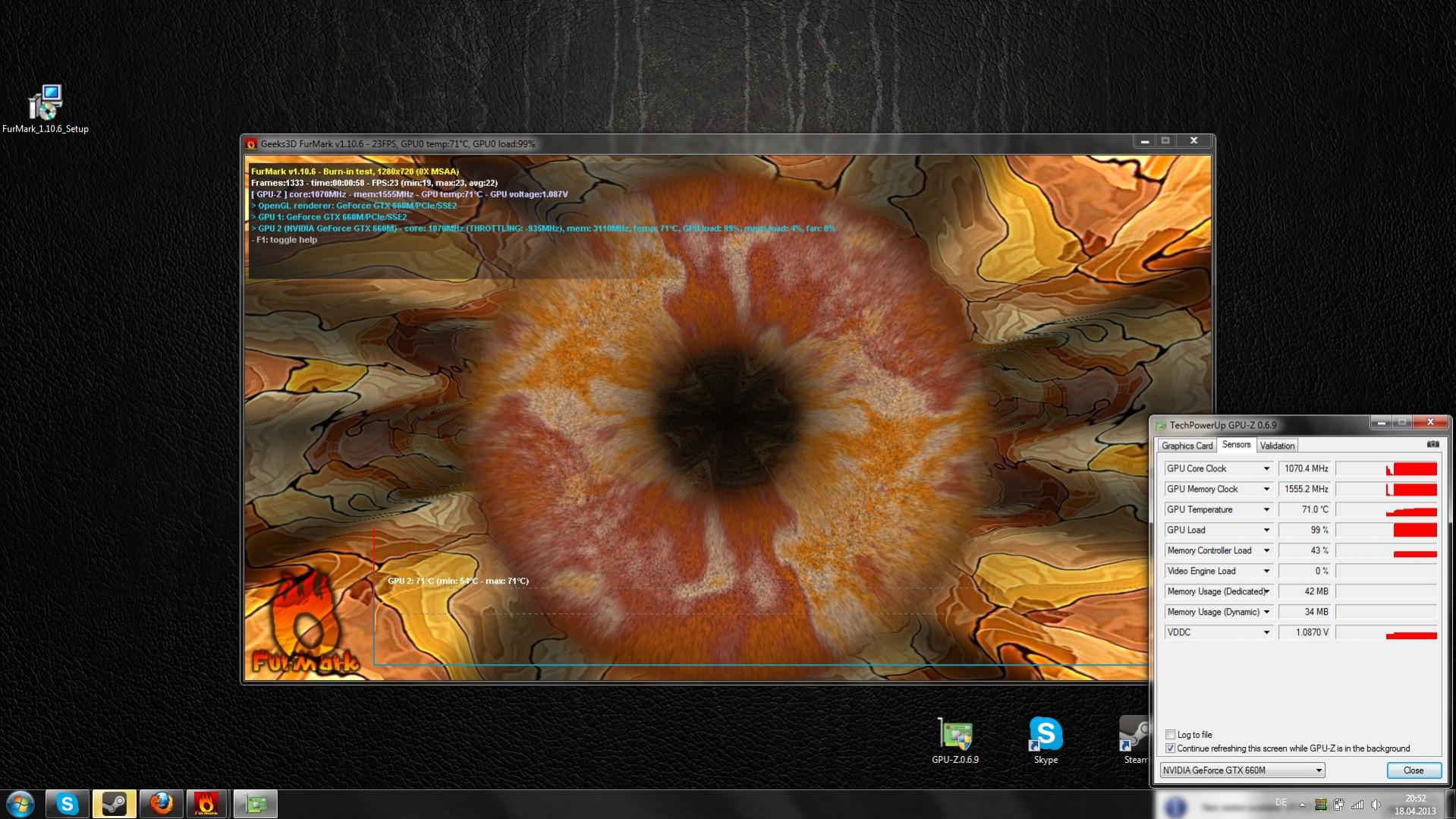
Task: Click the 34 MB dynamic memory value
Action: (x=1306, y=613)
